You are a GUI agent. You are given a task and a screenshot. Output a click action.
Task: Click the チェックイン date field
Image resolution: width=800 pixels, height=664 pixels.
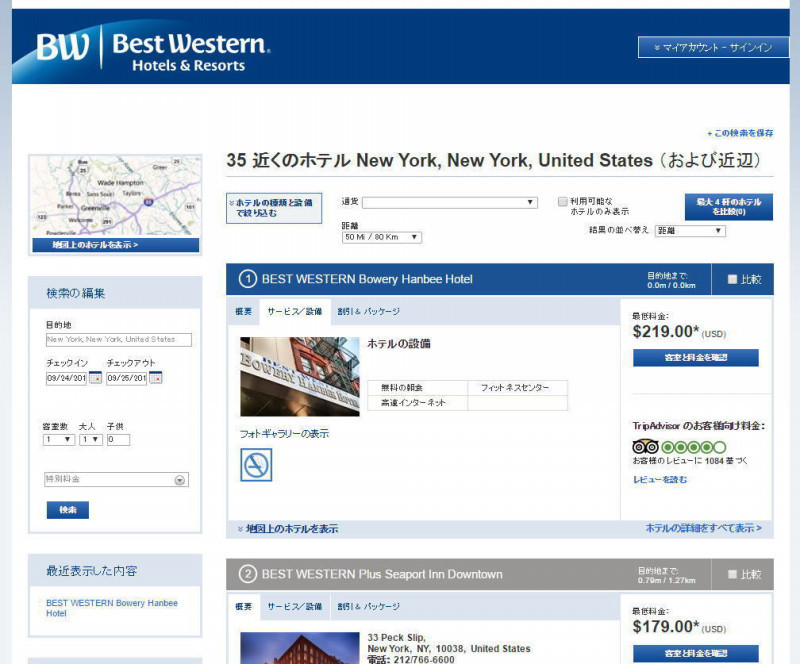(x=66, y=378)
